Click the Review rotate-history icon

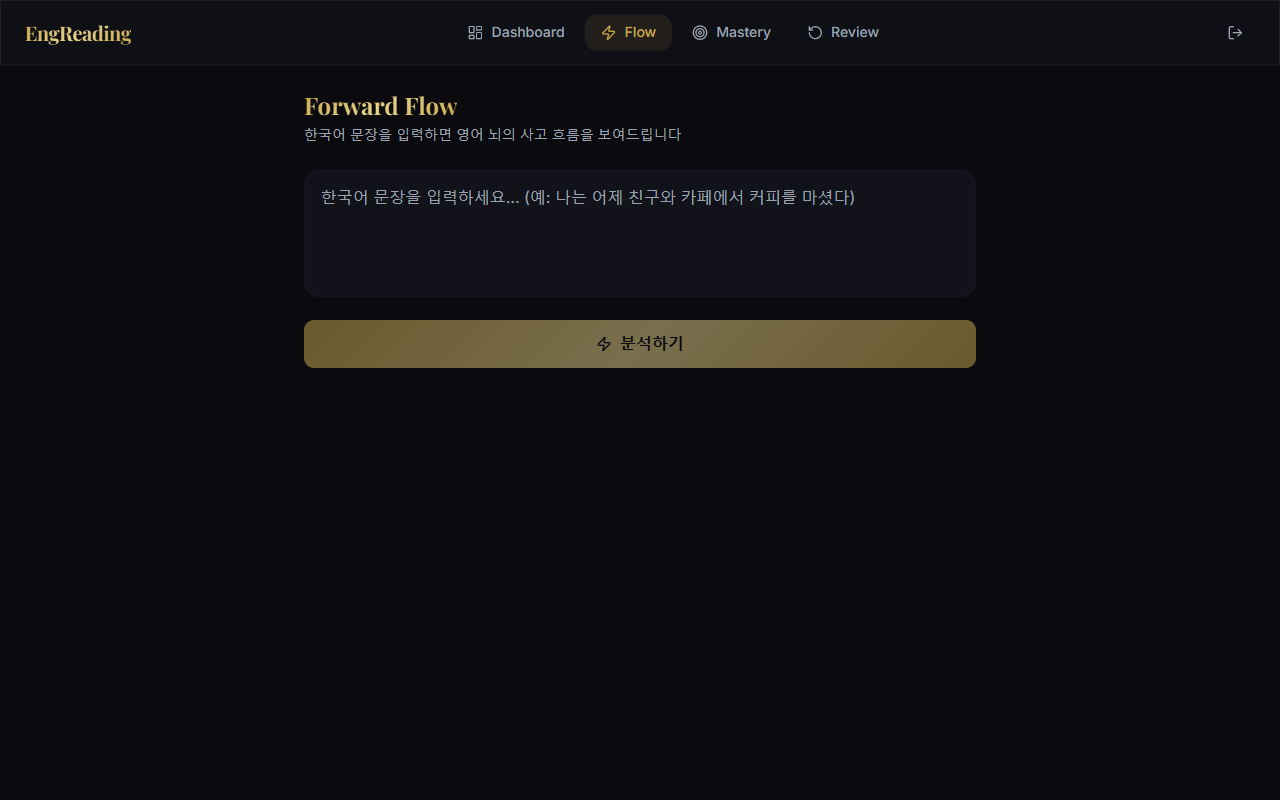coord(813,32)
